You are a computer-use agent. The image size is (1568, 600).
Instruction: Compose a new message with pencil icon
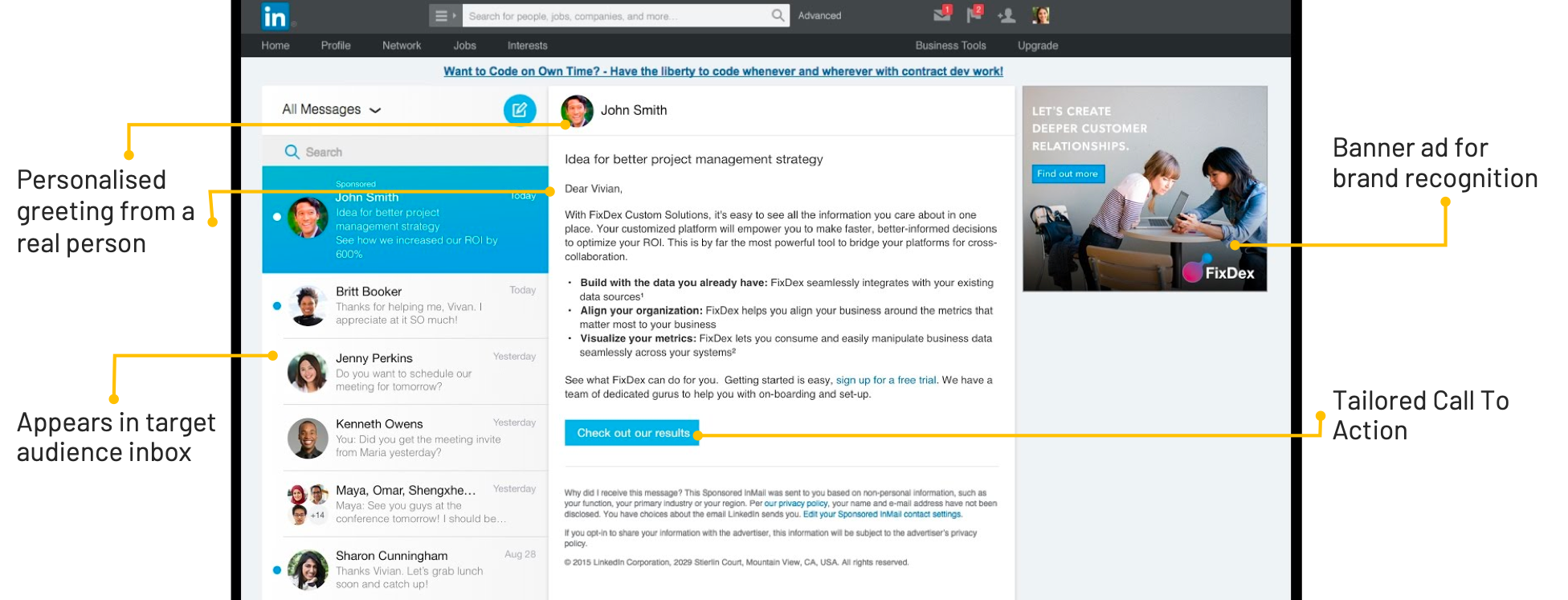[520, 109]
